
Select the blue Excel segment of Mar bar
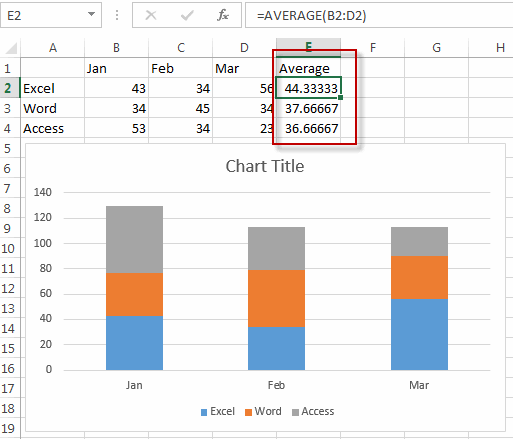click(x=419, y=334)
